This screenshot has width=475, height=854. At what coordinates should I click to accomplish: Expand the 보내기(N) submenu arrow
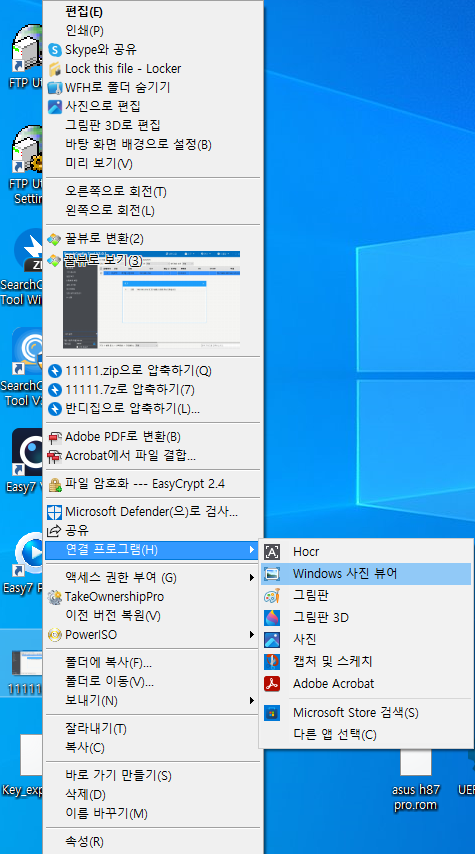[x=252, y=700]
